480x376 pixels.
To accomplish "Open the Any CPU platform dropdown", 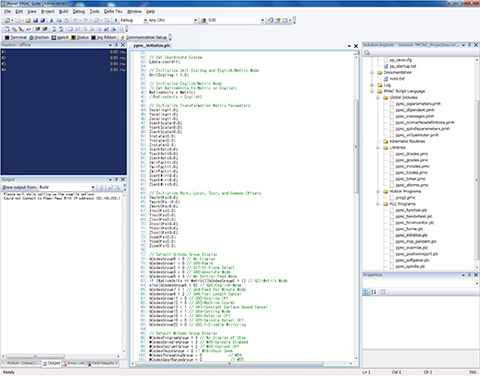I will [196, 20].
